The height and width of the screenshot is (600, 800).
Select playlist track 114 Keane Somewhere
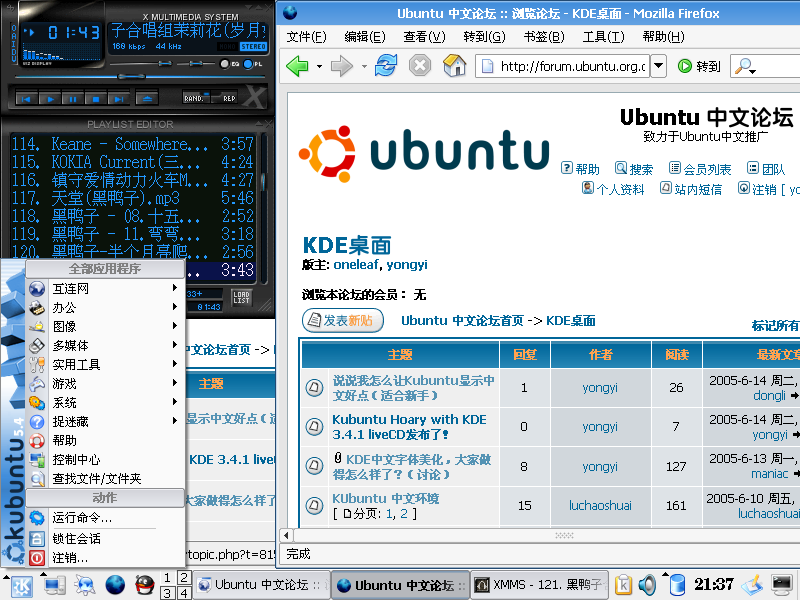(x=132, y=144)
